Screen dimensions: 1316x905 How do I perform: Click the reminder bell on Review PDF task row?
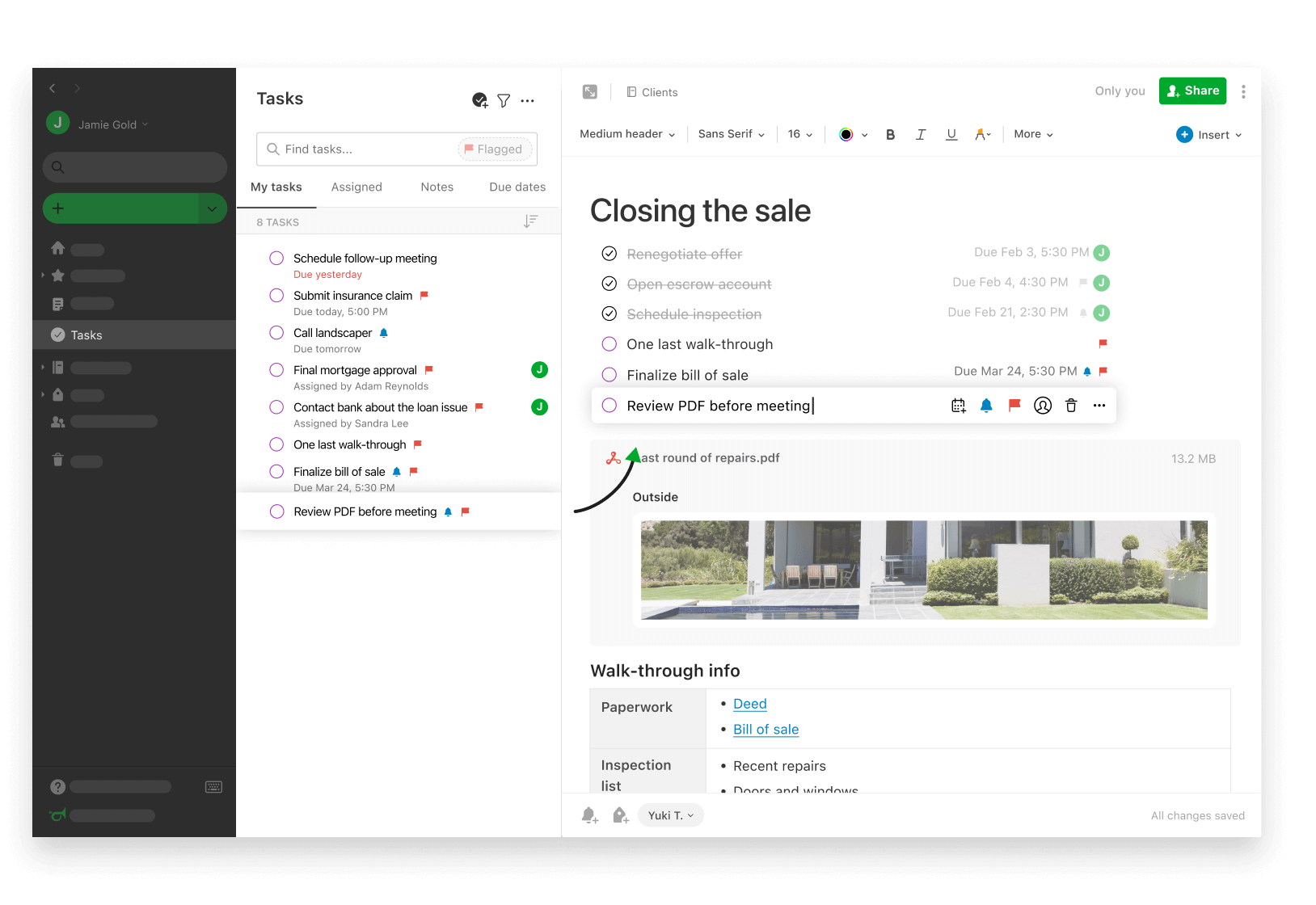click(986, 406)
